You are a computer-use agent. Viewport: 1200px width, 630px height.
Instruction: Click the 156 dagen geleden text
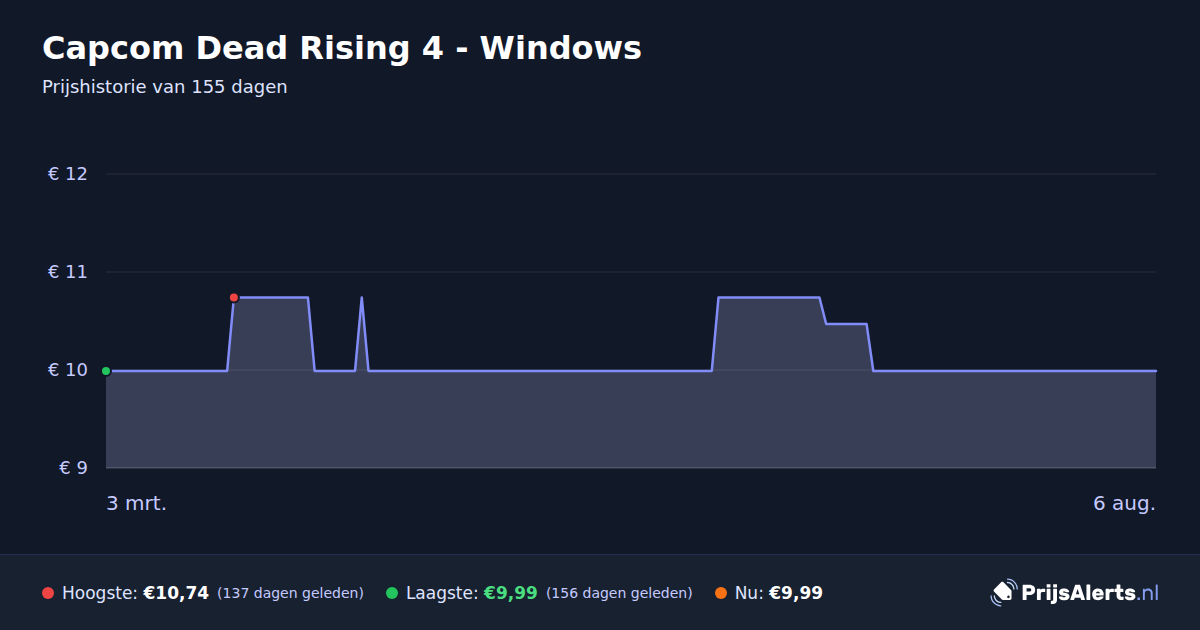coord(619,593)
